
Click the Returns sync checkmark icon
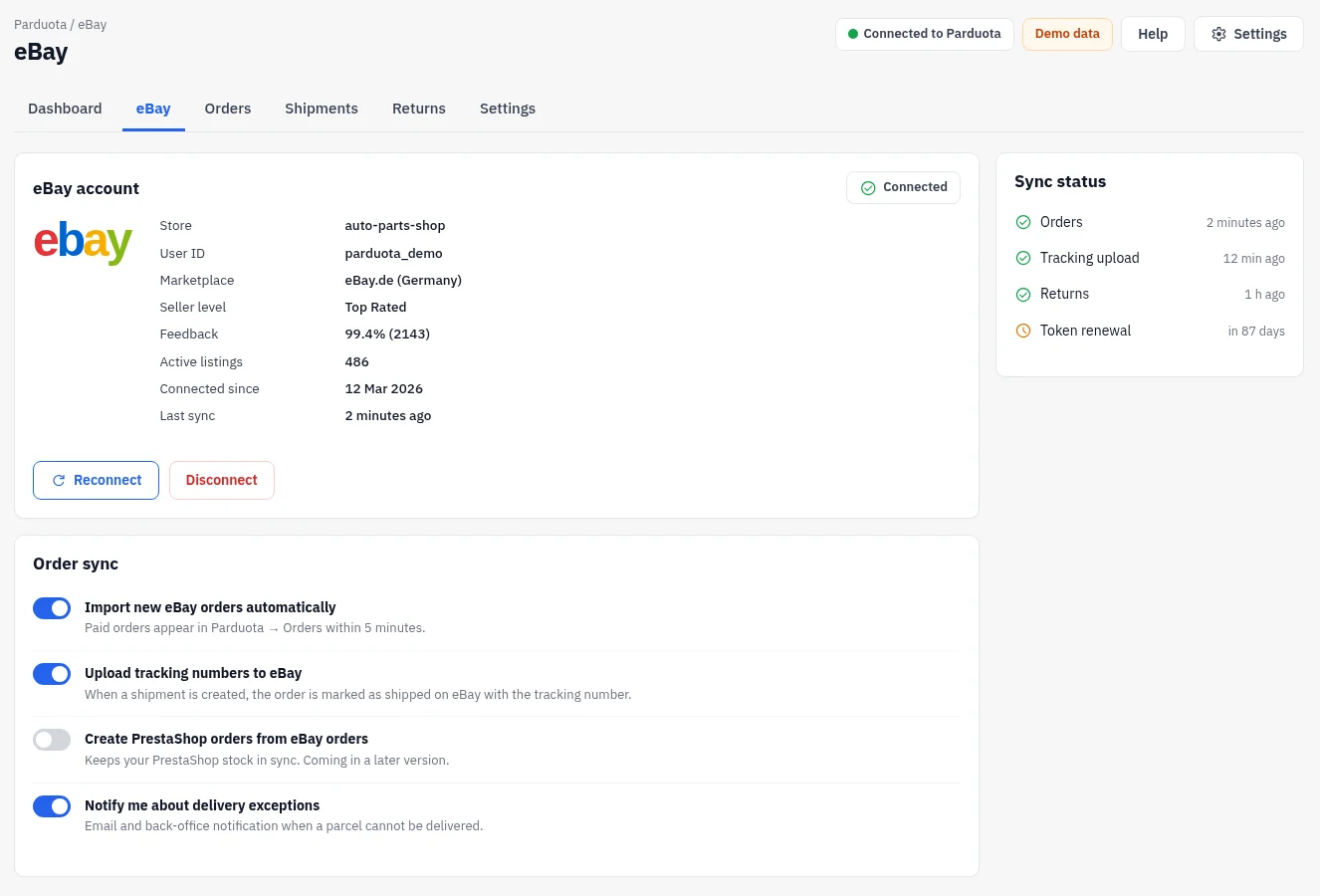[x=1023, y=294]
